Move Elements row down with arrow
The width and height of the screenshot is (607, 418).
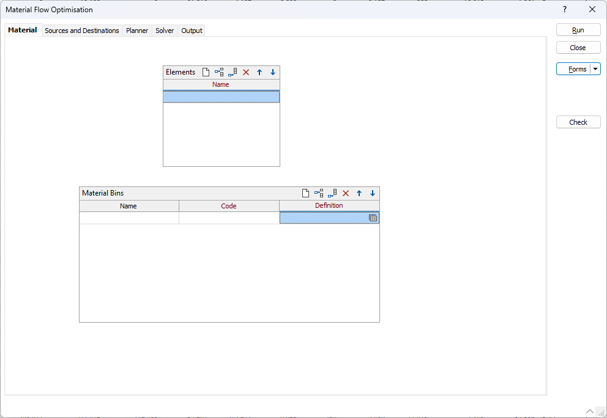[x=273, y=72]
